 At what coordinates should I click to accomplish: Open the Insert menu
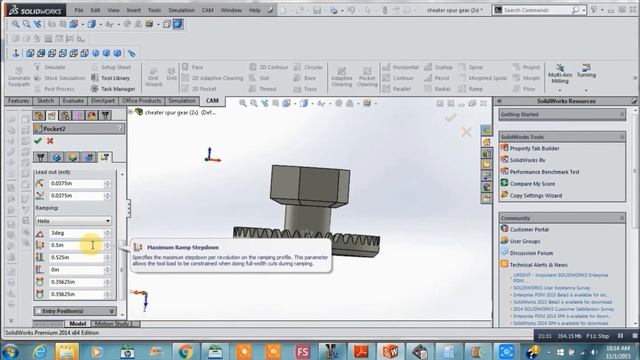pos(133,10)
